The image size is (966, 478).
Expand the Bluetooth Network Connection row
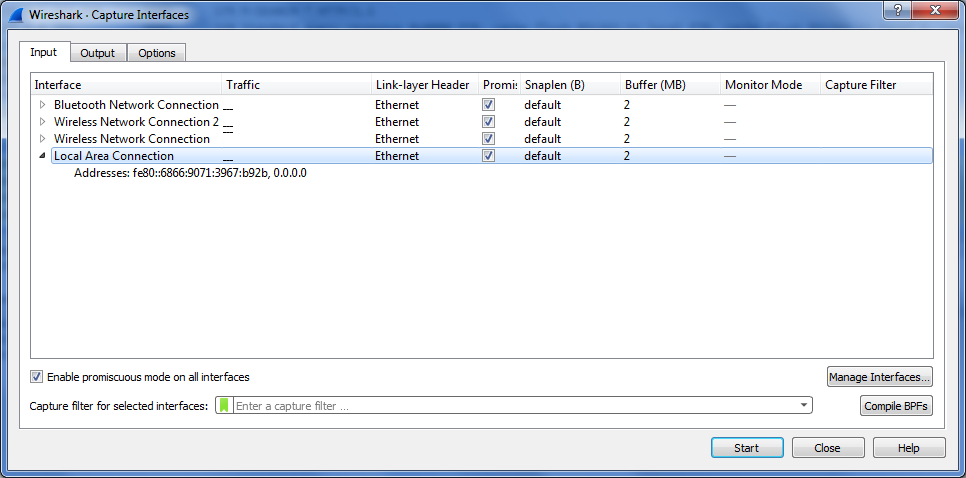(42, 105)
